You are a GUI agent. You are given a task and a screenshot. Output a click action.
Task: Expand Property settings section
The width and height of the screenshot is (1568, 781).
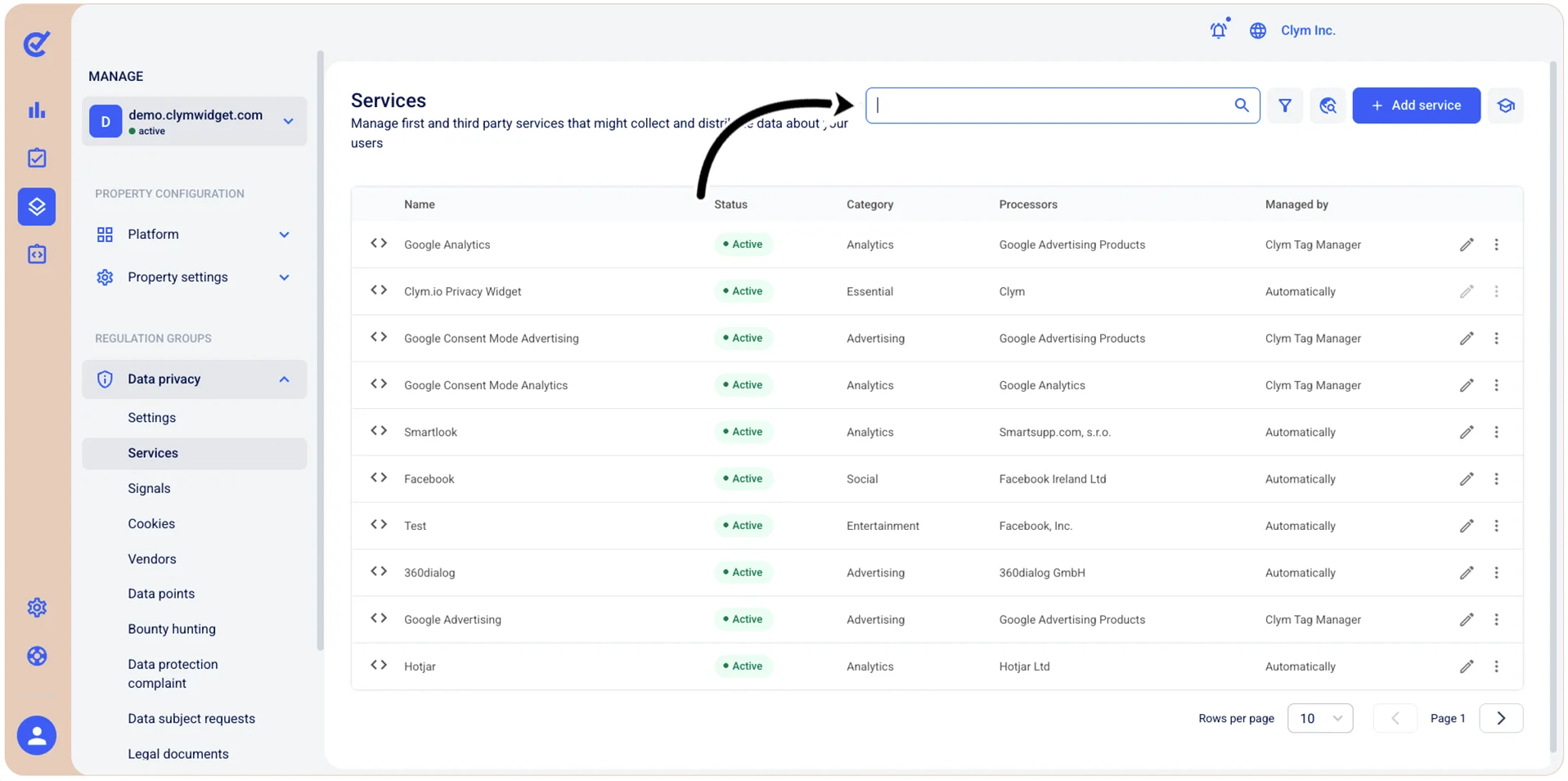click(195, 277)
